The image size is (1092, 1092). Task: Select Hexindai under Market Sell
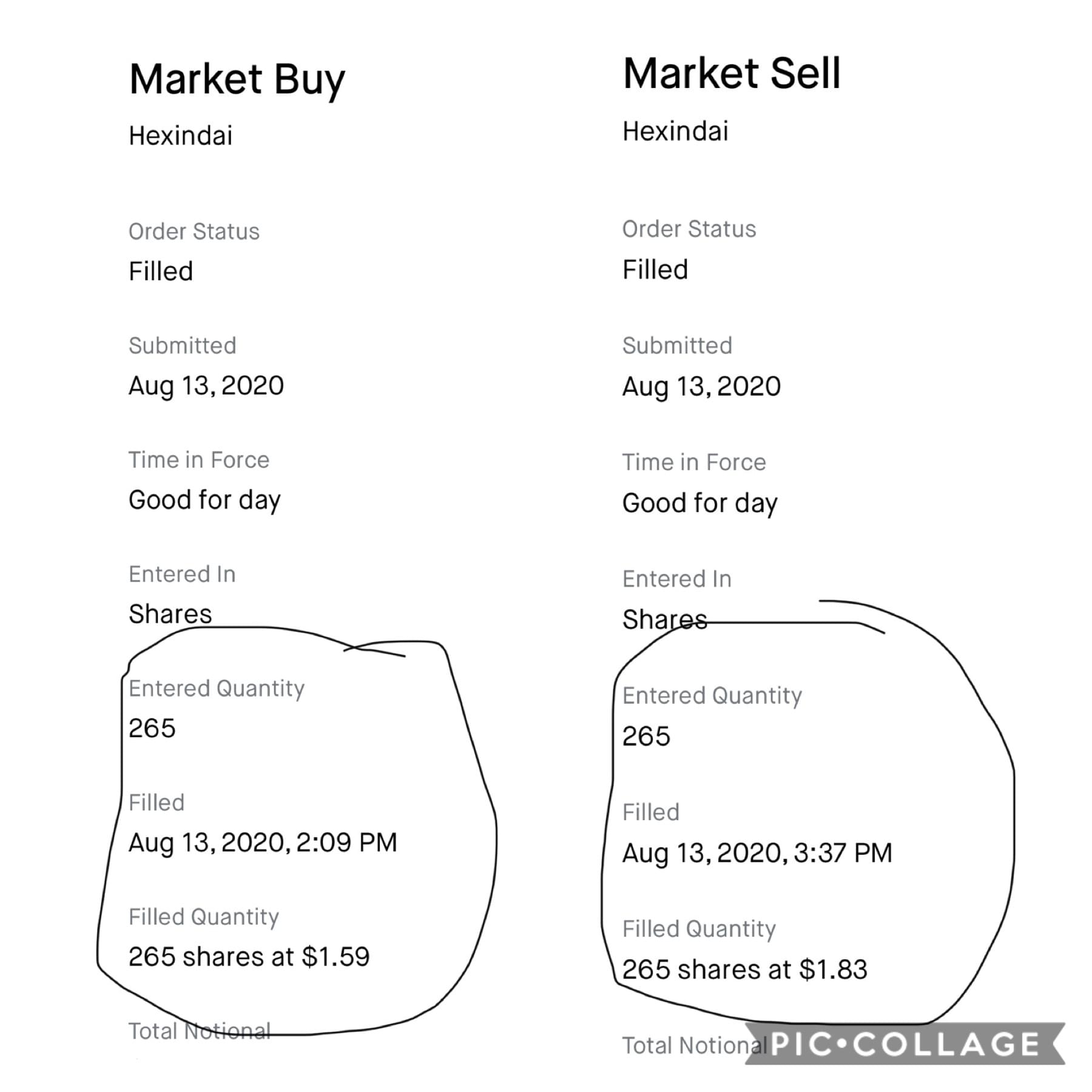click(675, 131)
